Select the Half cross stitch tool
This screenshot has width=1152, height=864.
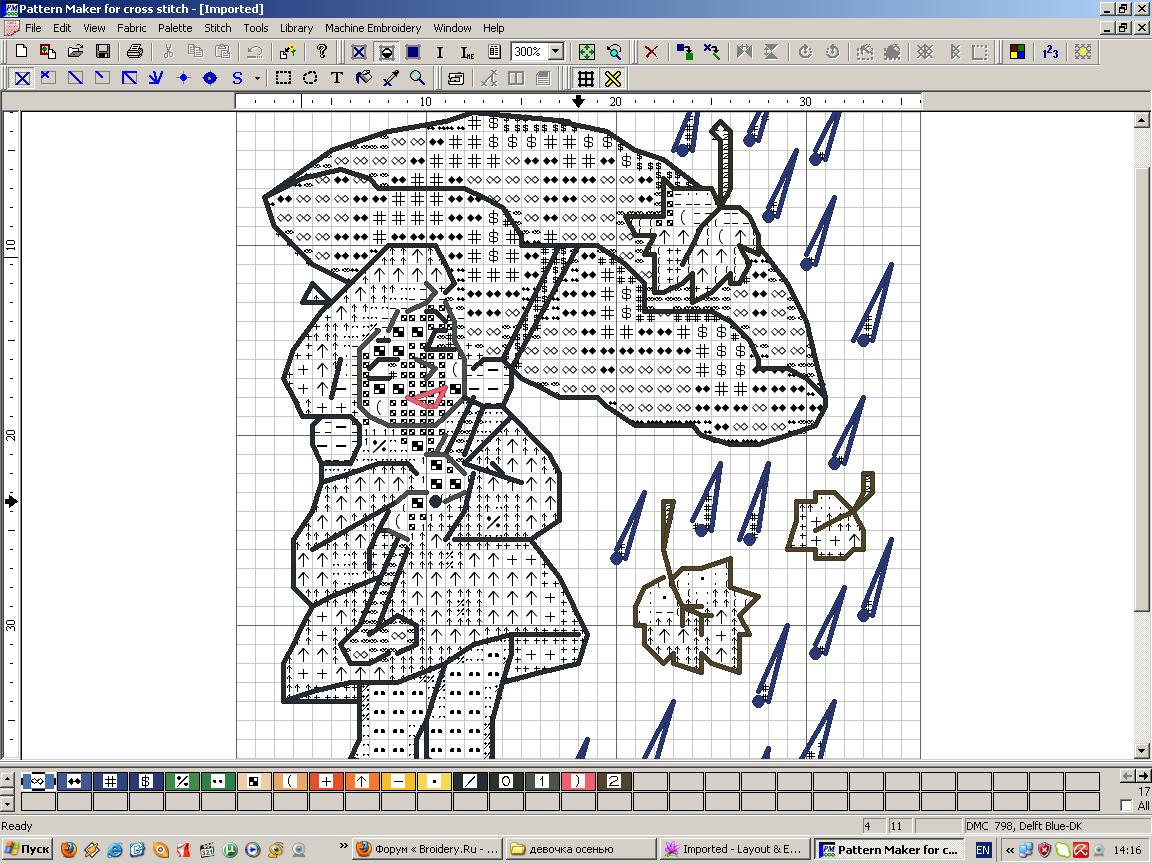coord(76,78)
